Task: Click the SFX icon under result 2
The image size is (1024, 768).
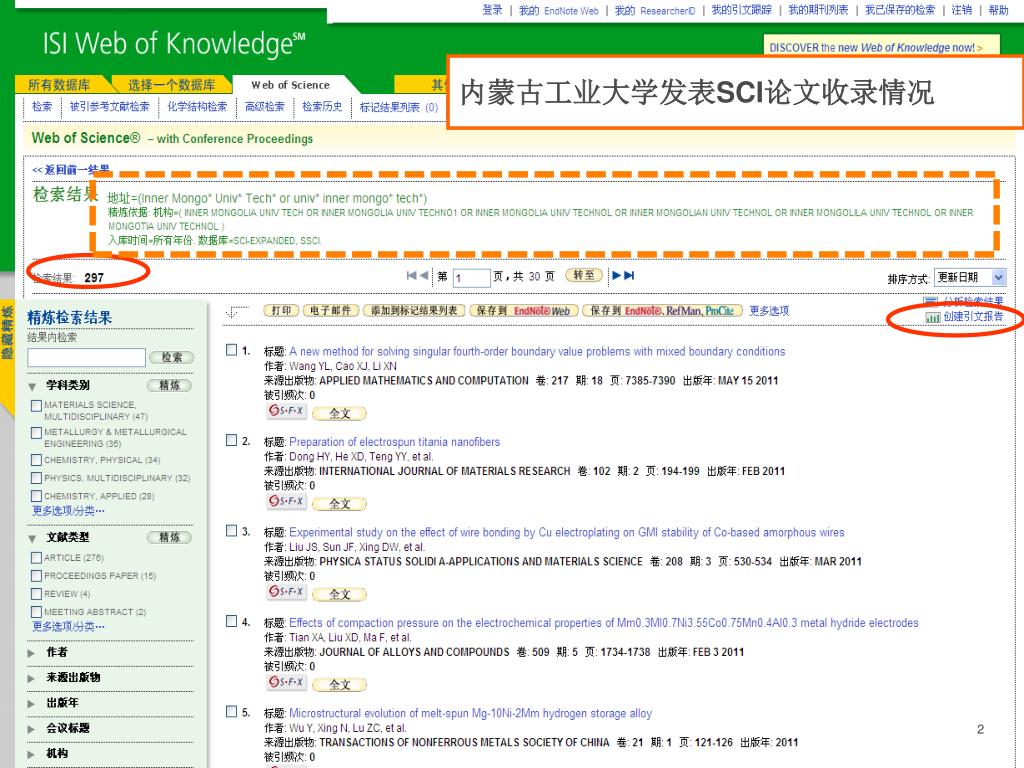Action: [x=286, y=501]
